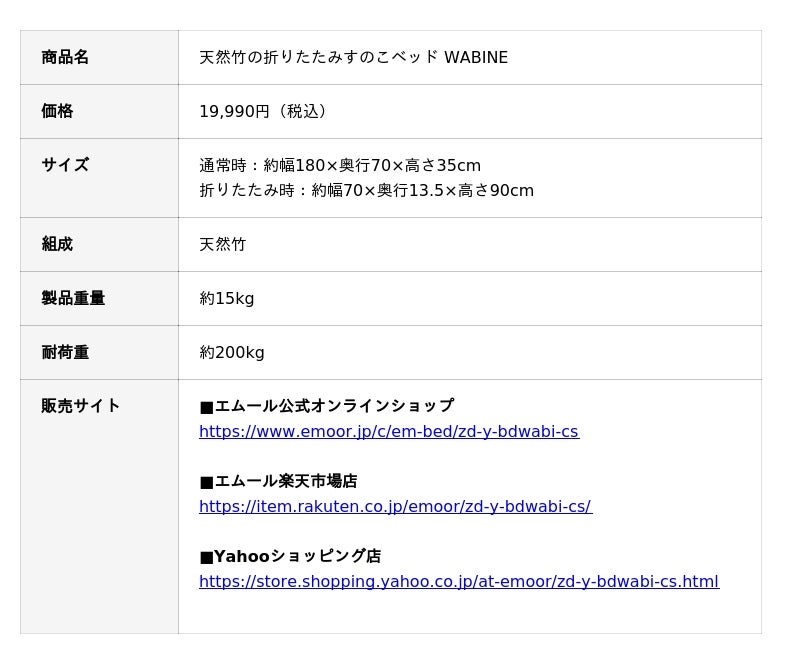
Task: Click the 天然竹 composition value
Action: click(222, 245)
